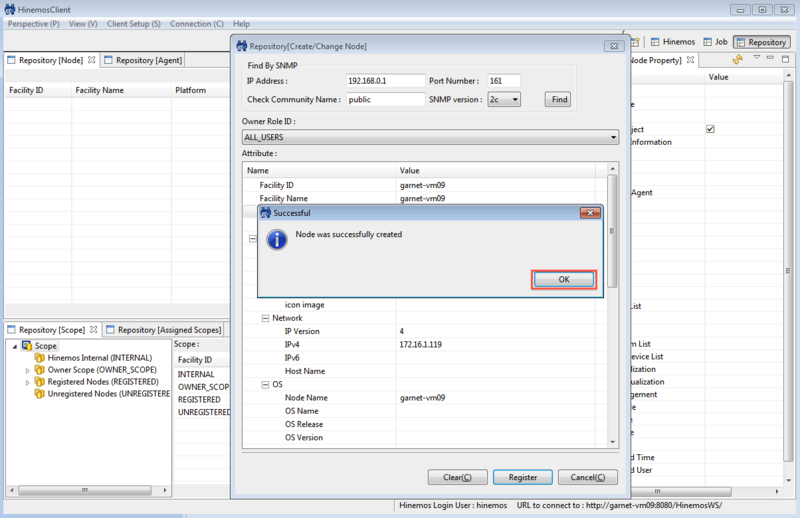Click the IPv4 value 172.16.1.119
The image size is (800, 518).
pyautogui.click(x=420, y=344)
